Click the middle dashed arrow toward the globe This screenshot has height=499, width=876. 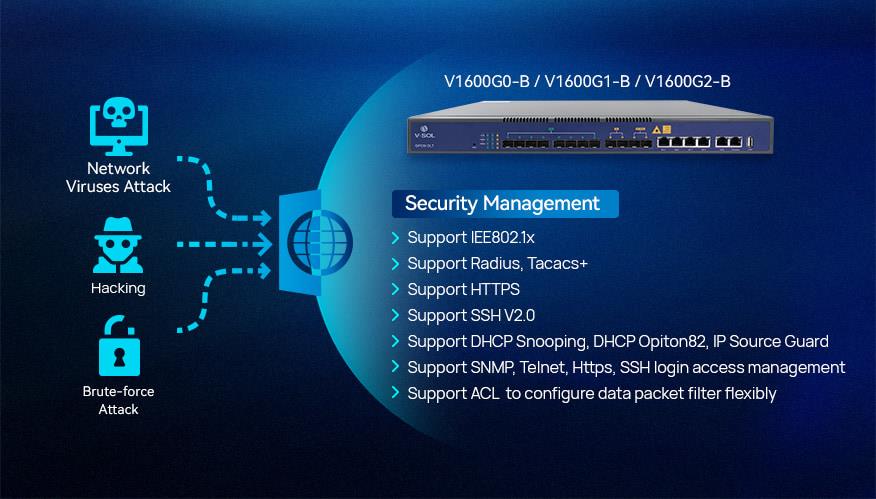tap(225, 244)
